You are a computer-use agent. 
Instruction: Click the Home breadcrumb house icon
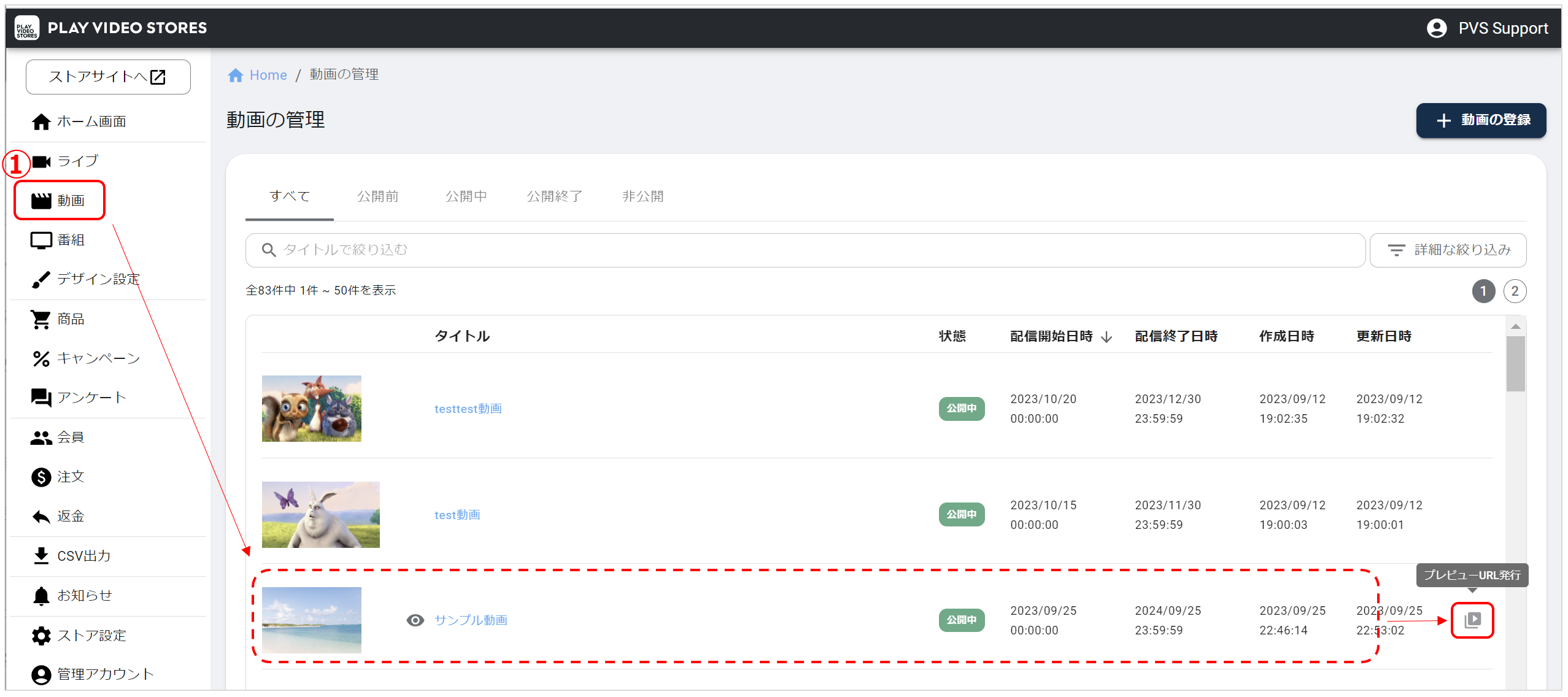tap(236, 75)
